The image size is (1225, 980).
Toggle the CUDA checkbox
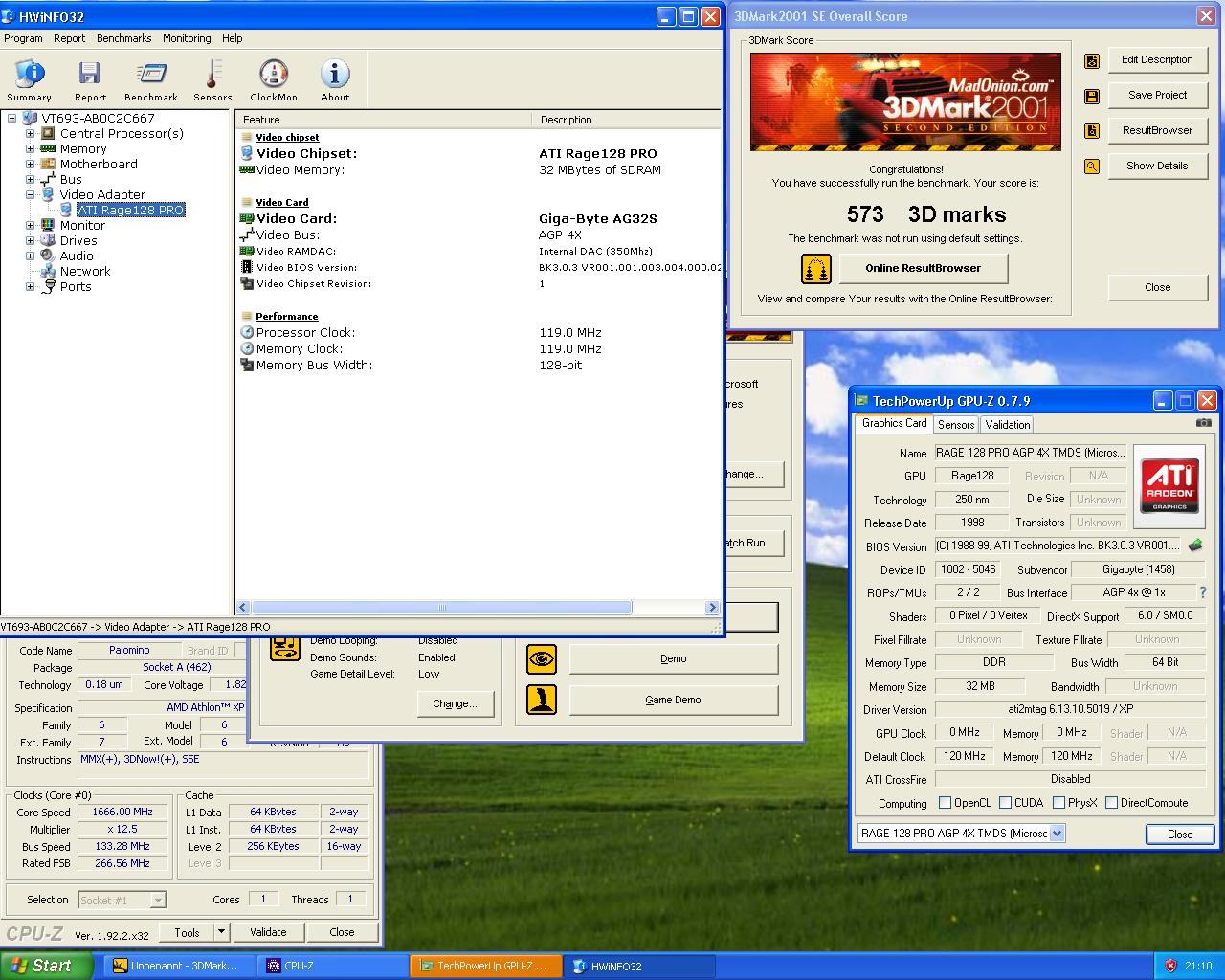pos(1006,803)
